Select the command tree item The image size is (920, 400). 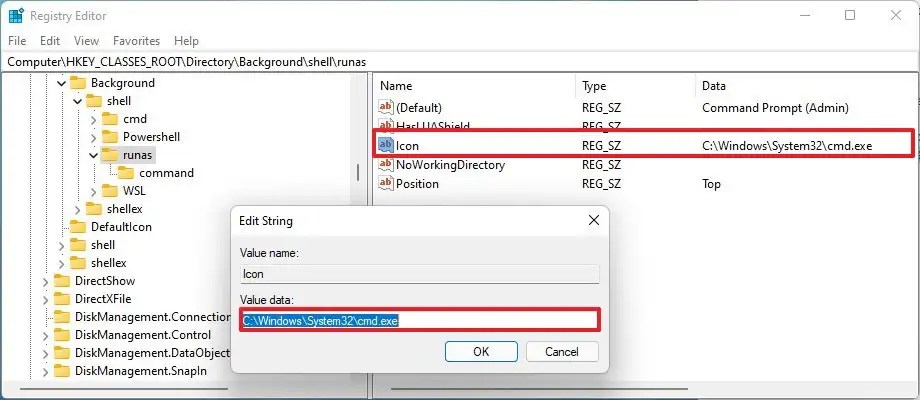point(167,173)
